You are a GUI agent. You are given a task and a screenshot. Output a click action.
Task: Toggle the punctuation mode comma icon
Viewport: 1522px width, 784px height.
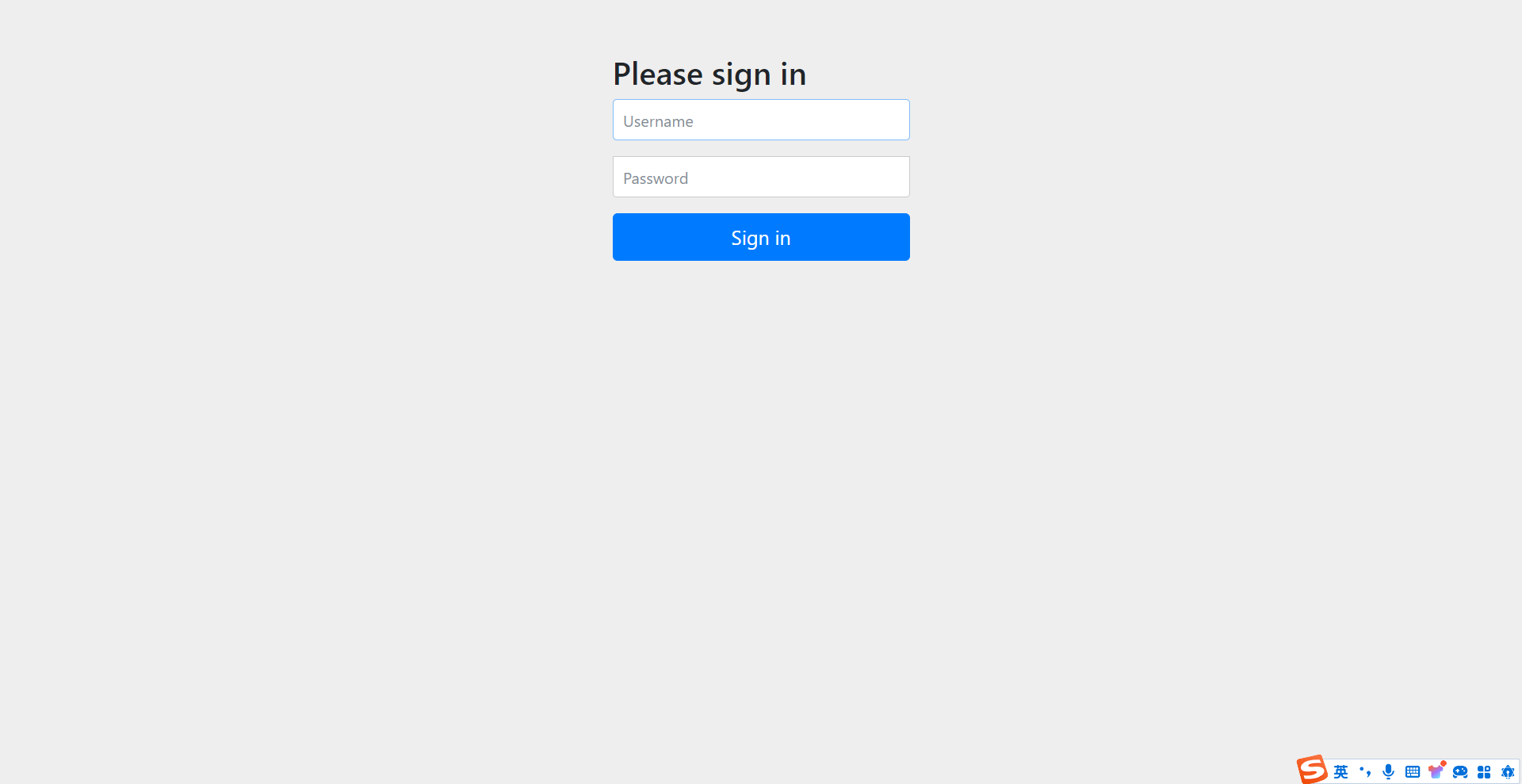pos(1365,772)
